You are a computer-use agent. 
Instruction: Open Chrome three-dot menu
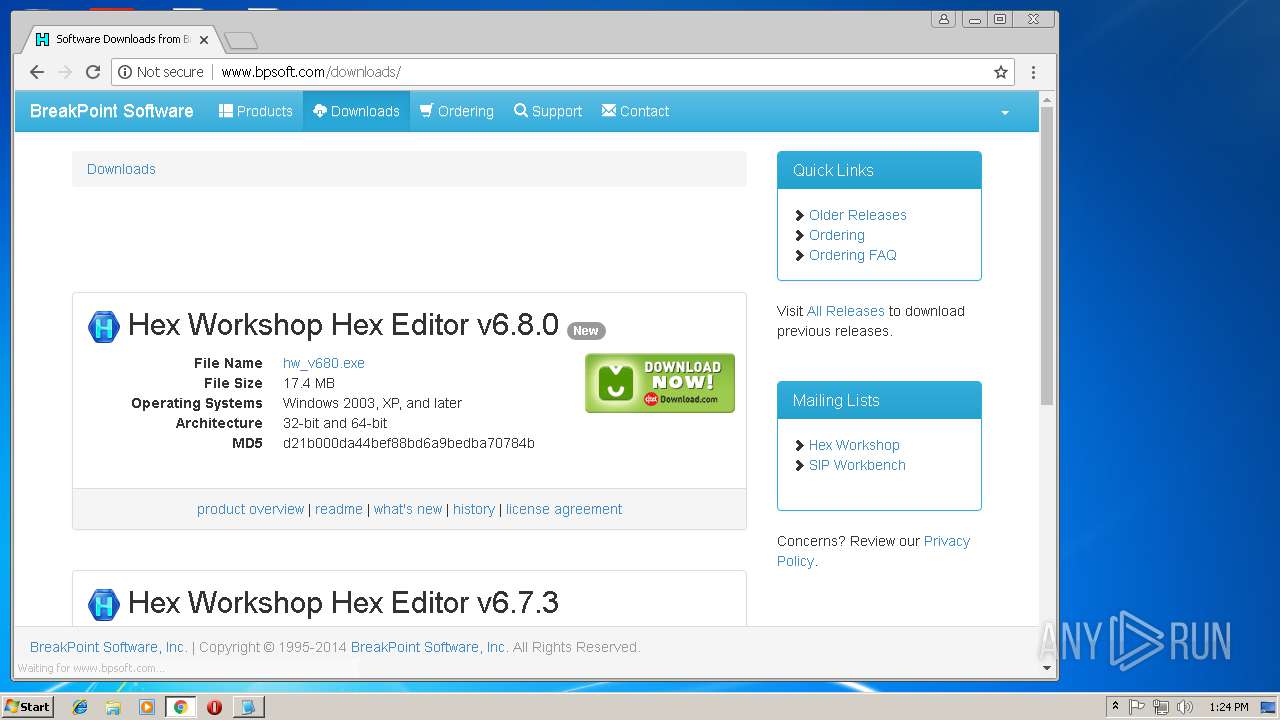[x=1033, y=72]
